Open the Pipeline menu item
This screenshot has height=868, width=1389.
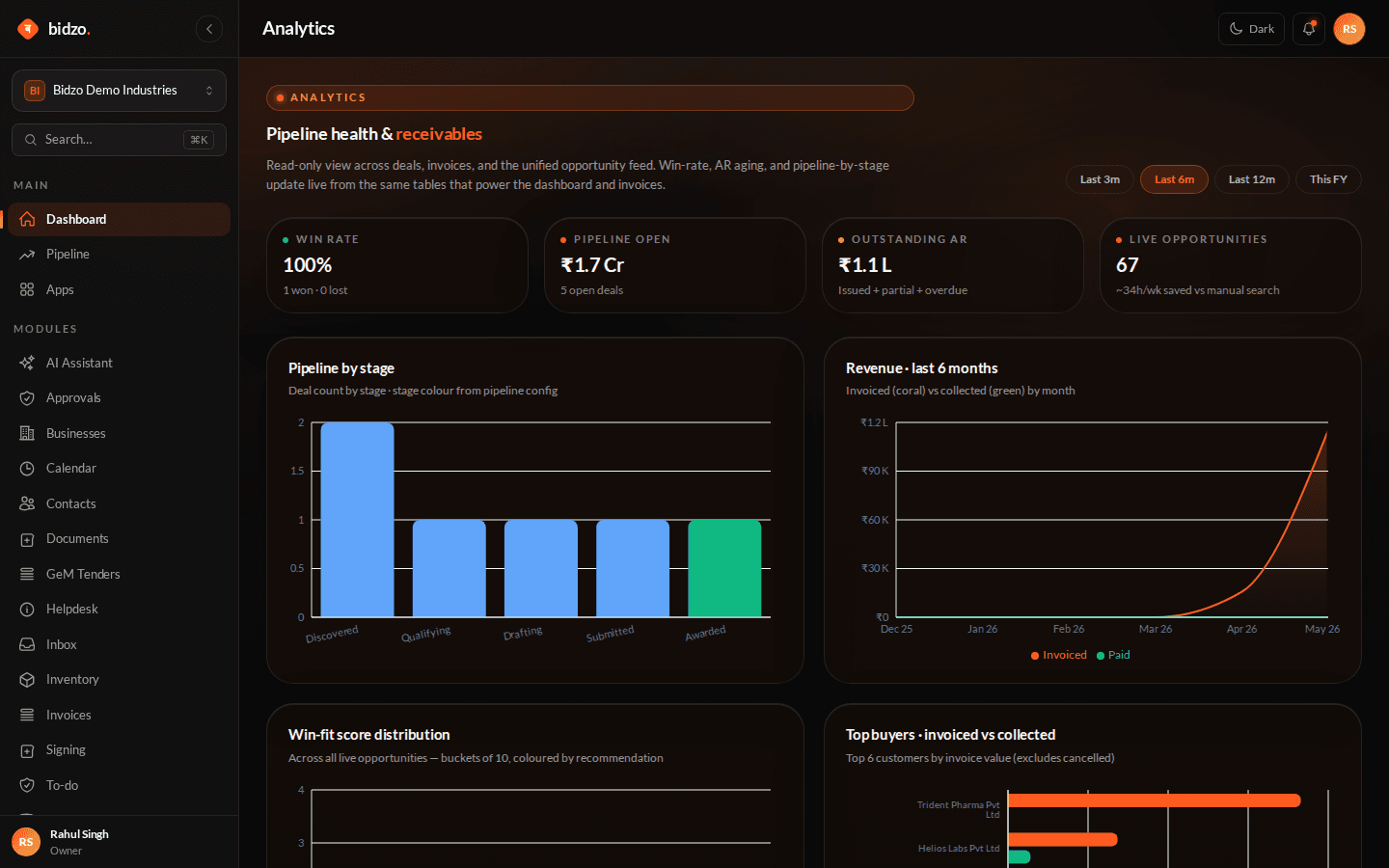pyautogui.click(x=119, y=255)
